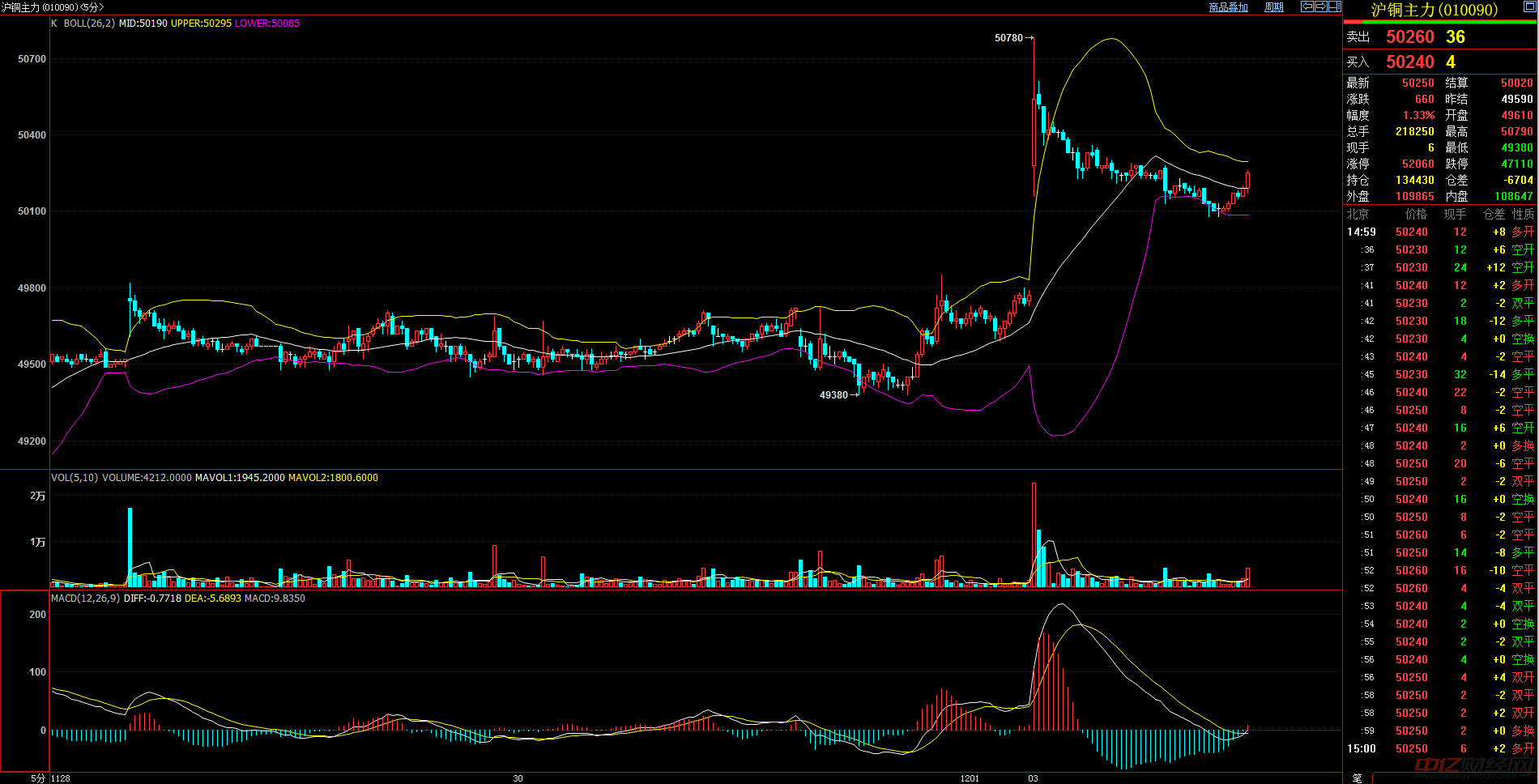Viewport: 1539px width, 784px height.
Task: Click the 卖出 sell price 50260
Action: click(1409, 37)
